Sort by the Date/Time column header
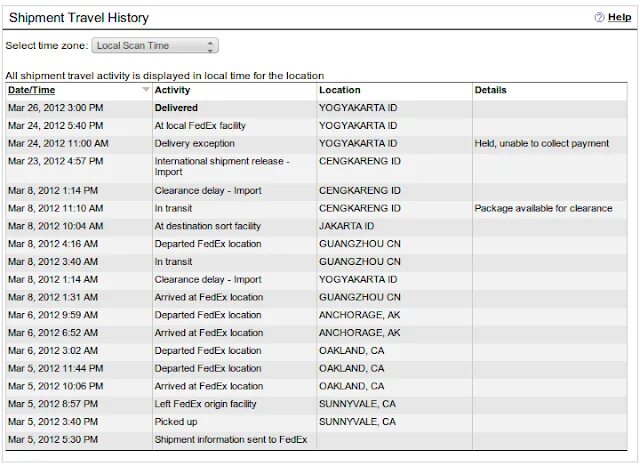The width and height of the screenshot is (640, 466). 31,90
